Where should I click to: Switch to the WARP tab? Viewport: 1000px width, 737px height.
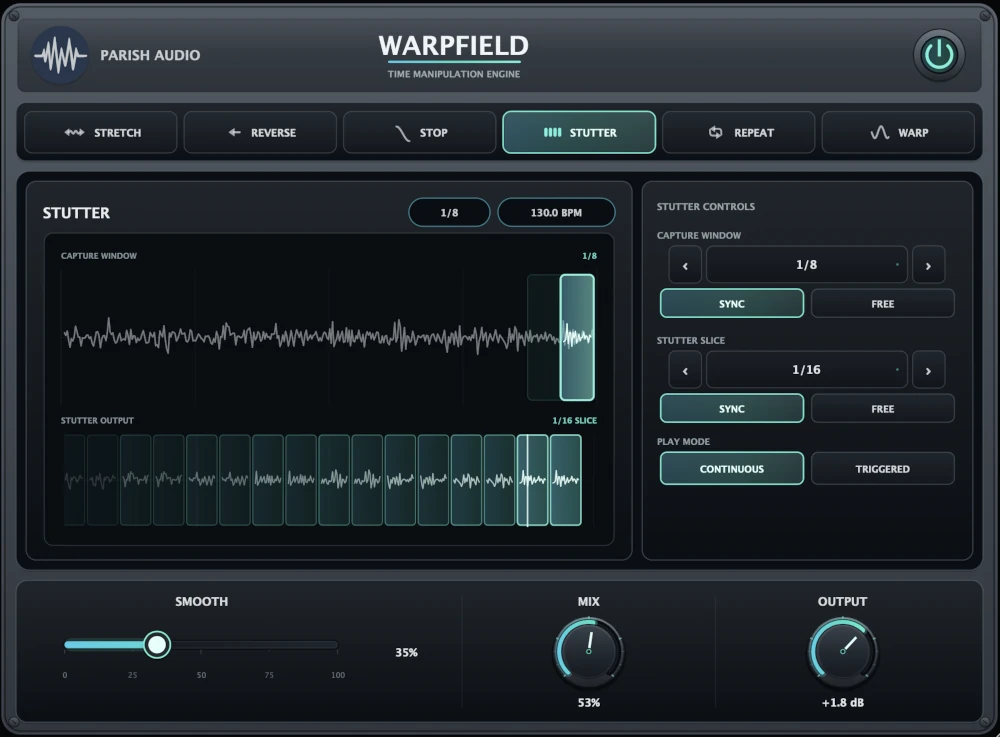point(898,133)
